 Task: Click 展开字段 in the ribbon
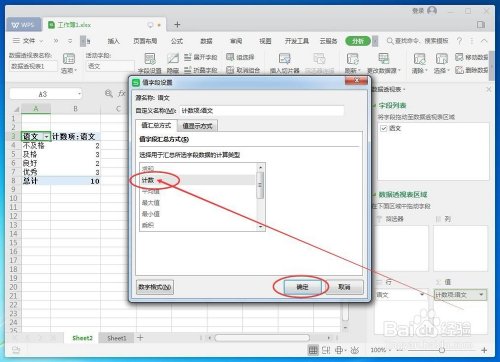[201, 57]
